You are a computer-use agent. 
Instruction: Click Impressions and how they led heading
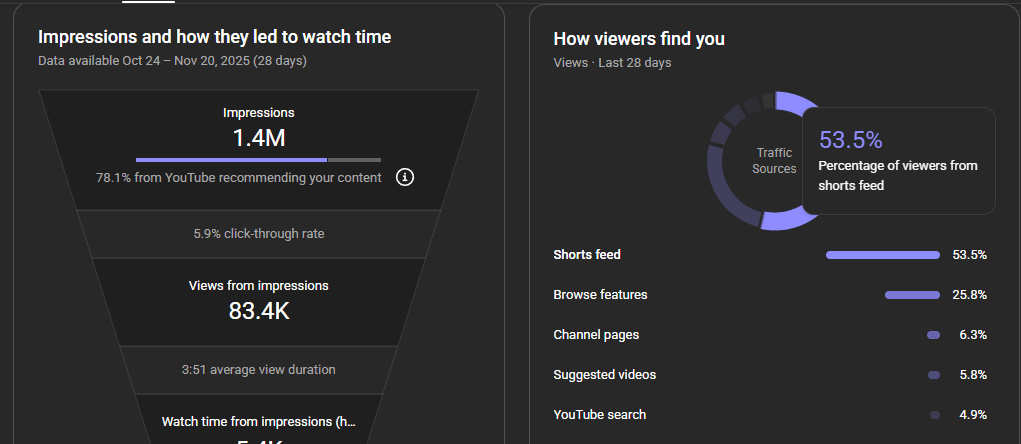214,37
